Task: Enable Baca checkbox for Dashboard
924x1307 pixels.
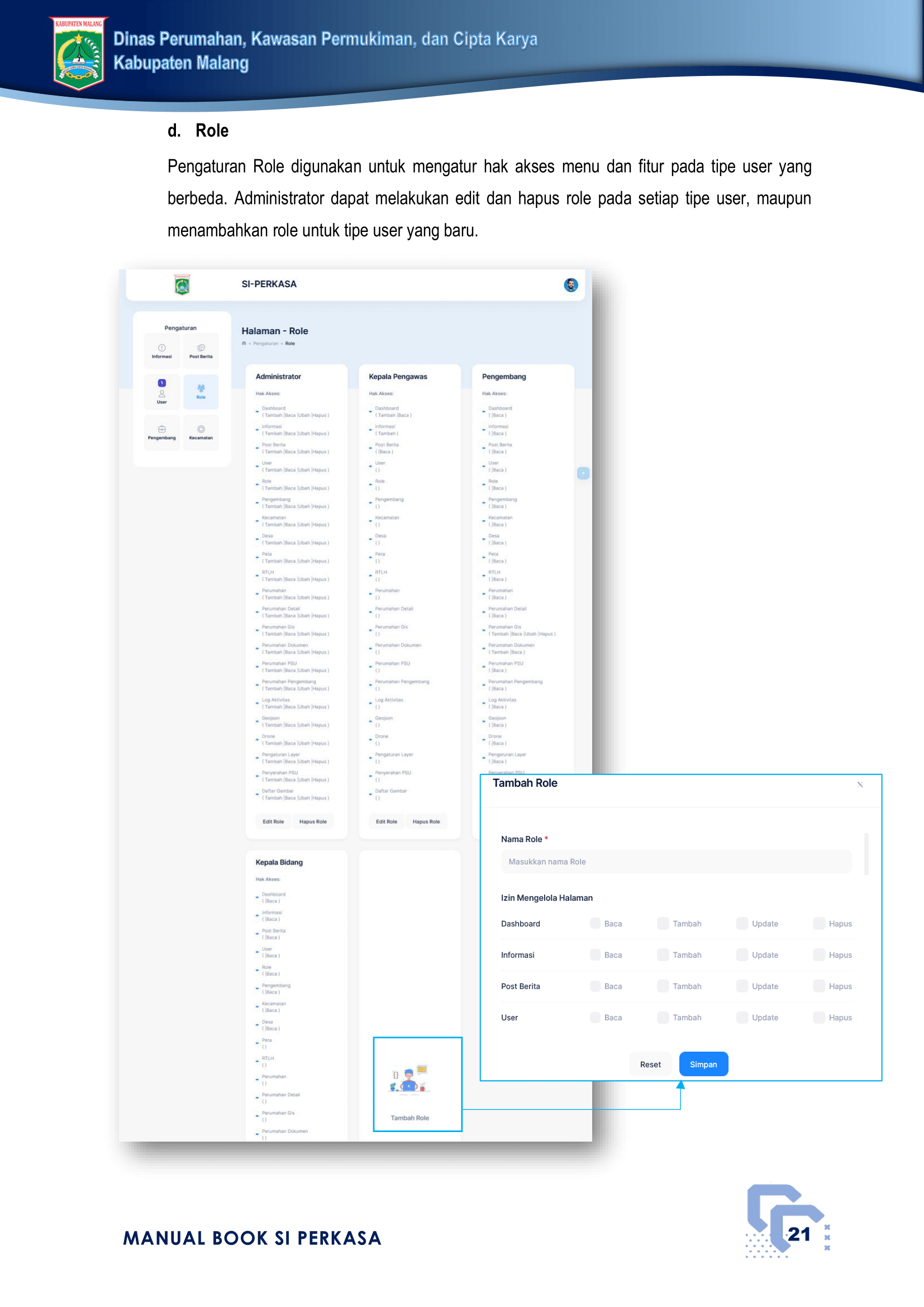Action: (x=595, y=923)
